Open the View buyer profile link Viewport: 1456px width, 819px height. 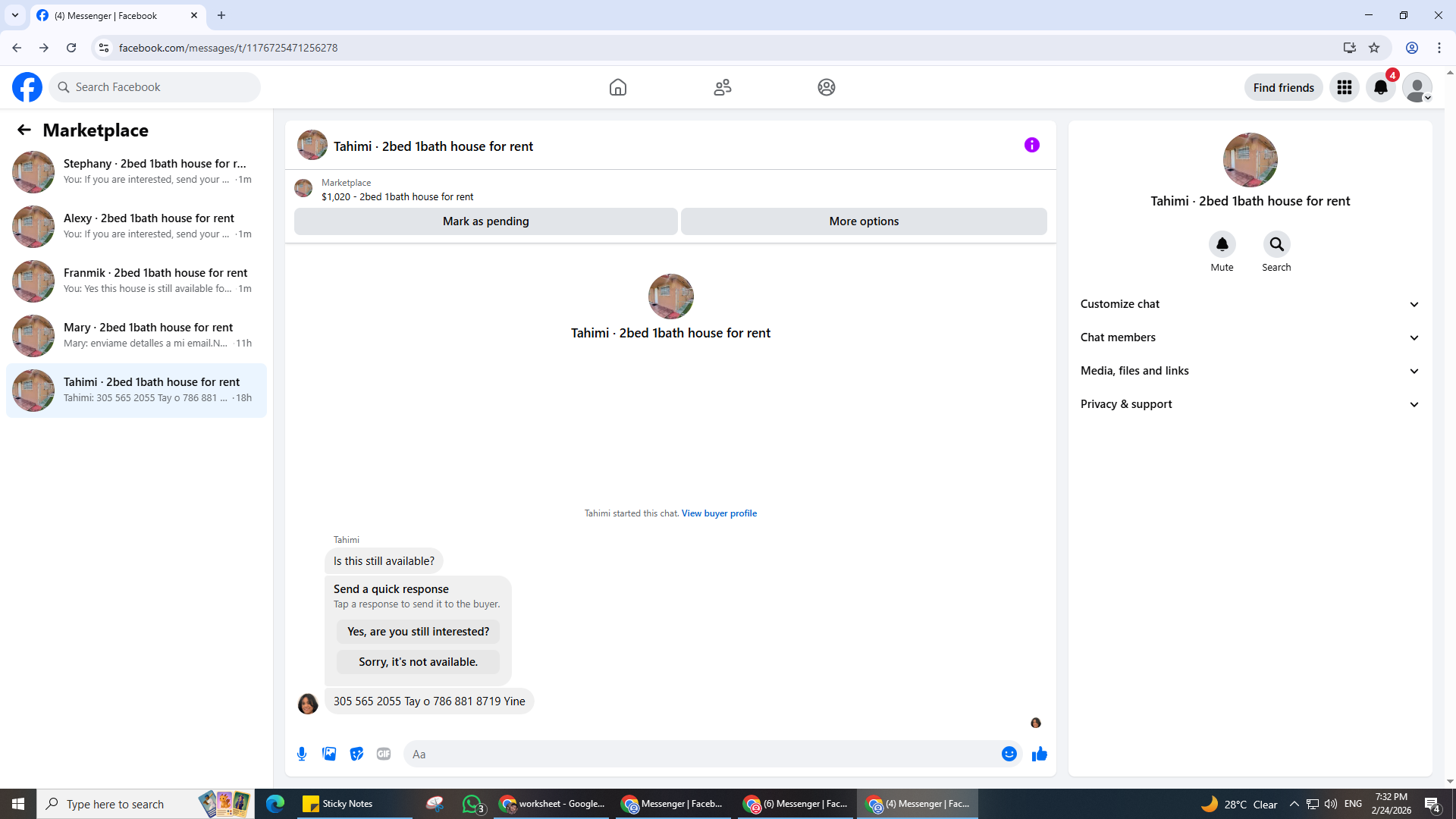pos(718,513)
